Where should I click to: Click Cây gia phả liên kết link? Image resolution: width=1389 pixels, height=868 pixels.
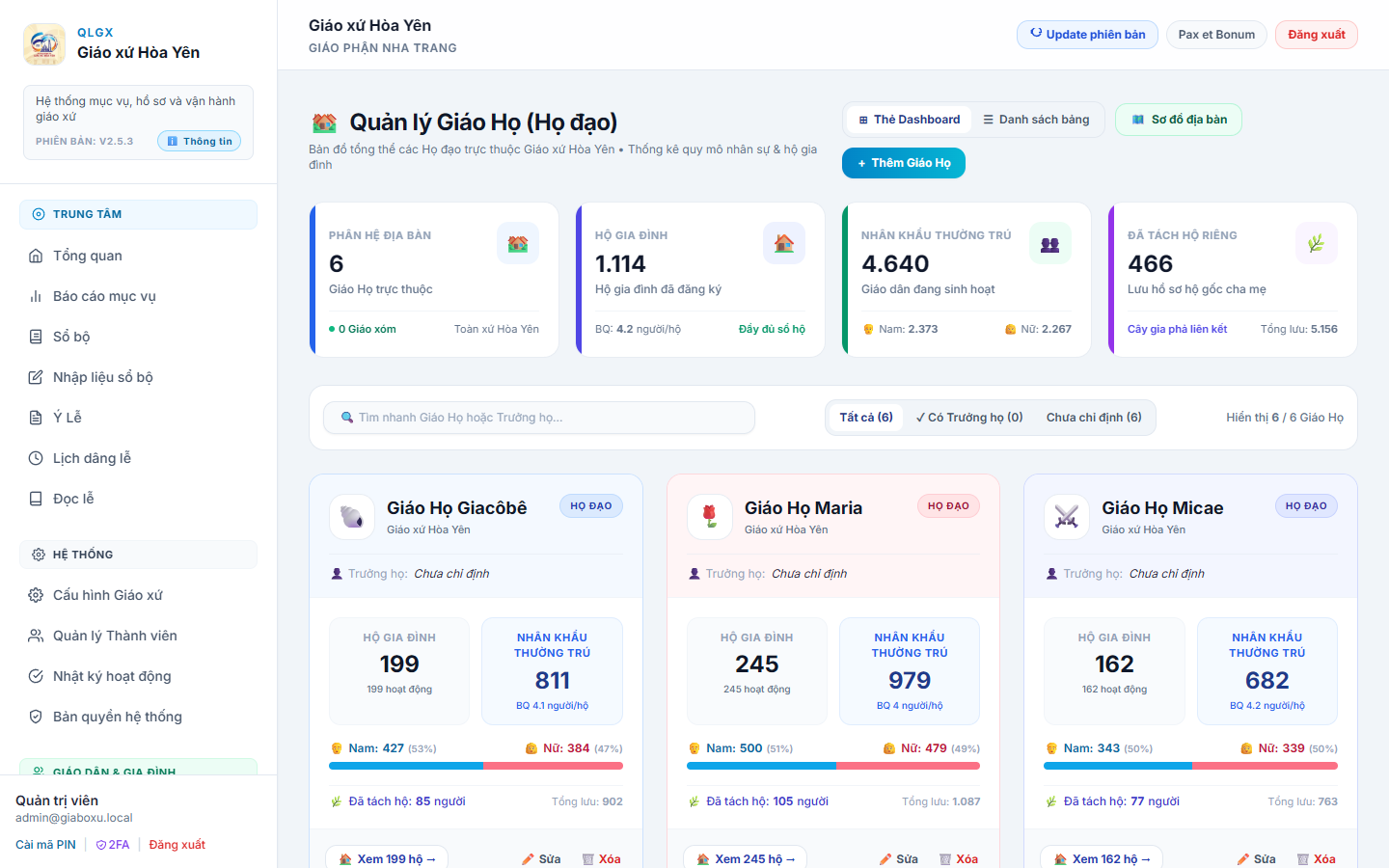tap(1177, 329)
